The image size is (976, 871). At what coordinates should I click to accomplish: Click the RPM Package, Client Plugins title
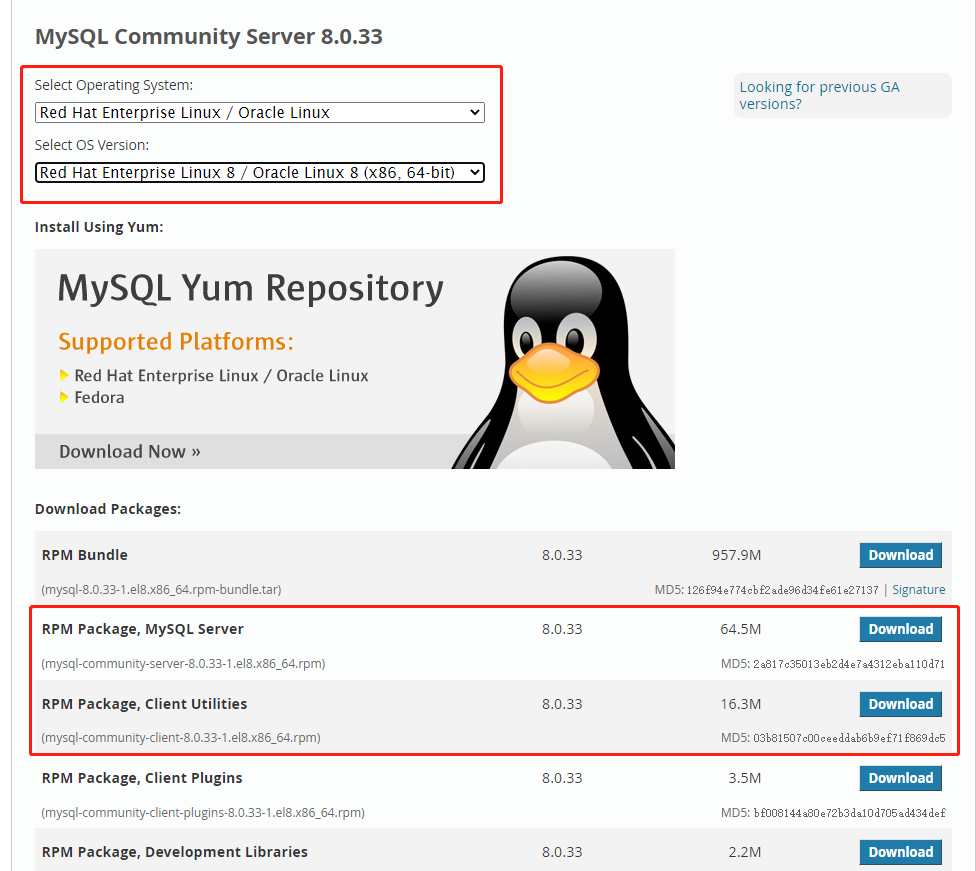pos(142,778)
